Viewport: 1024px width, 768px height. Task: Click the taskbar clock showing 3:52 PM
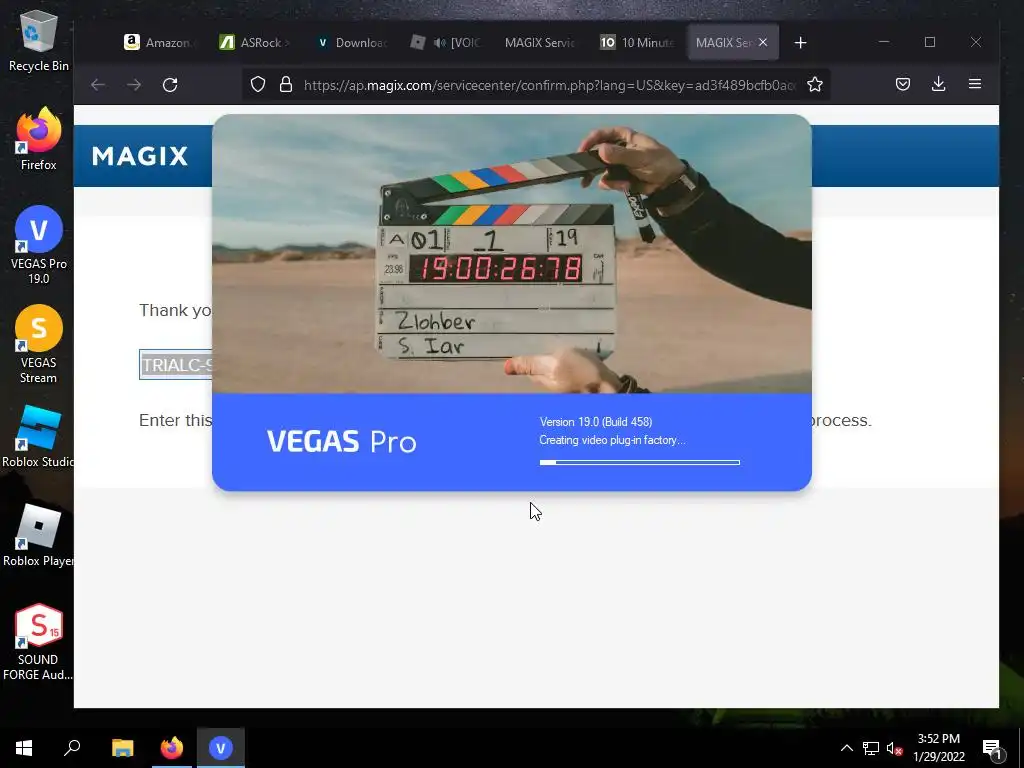point(938,747)
